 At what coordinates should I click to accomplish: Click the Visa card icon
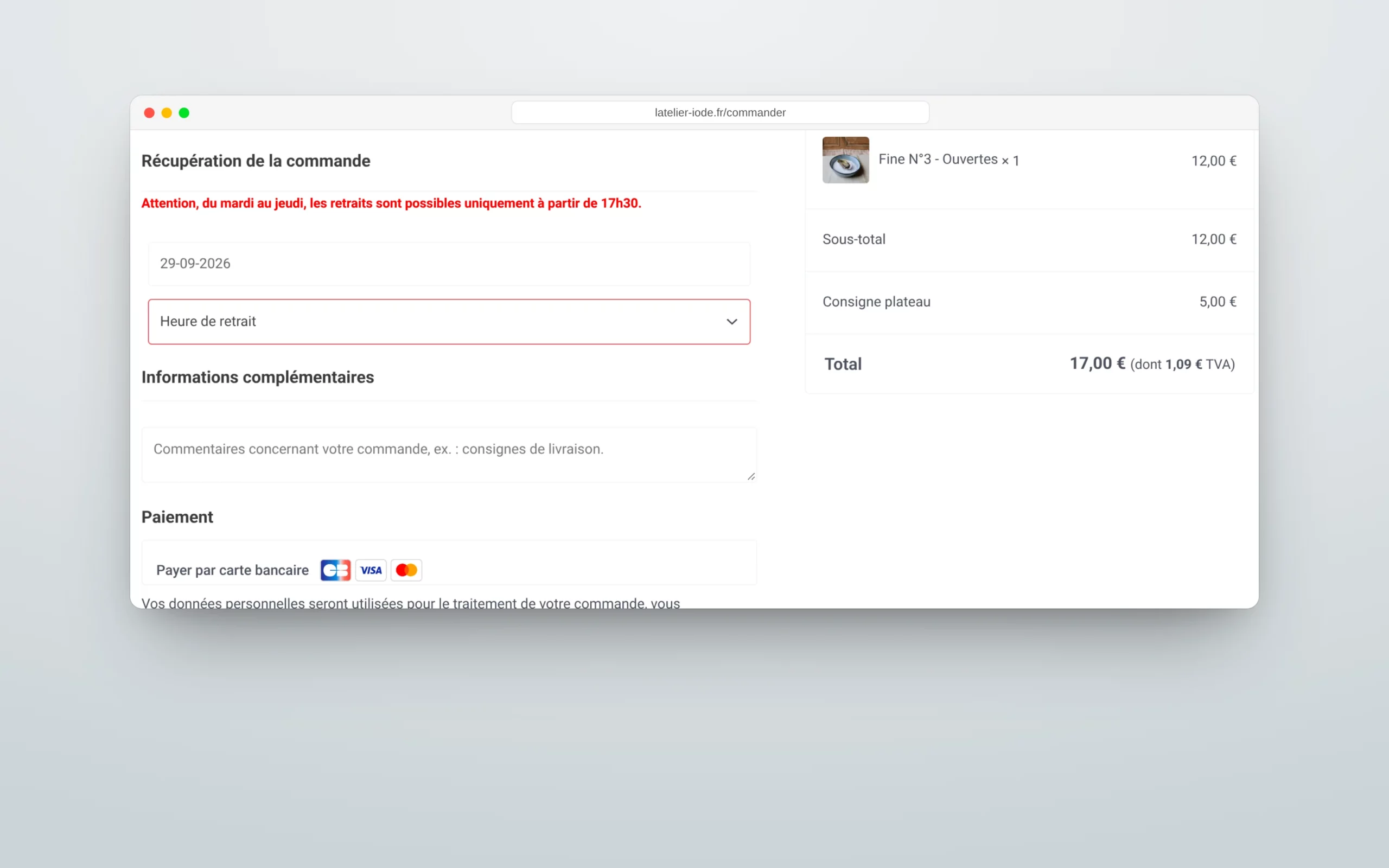(371, 570)
